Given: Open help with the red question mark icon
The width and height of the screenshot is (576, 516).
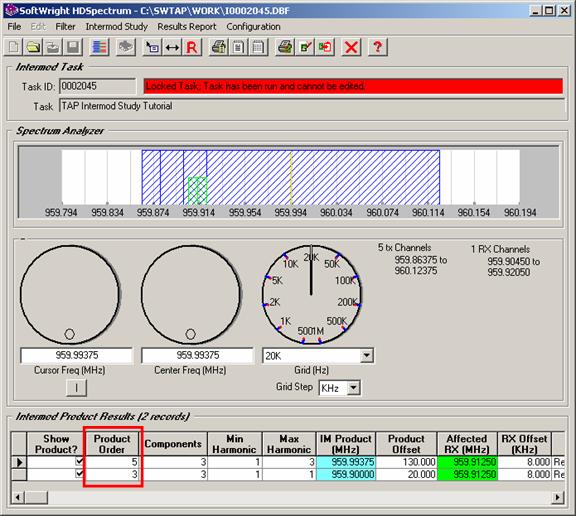Looking at the screenshot, I should point(378,47).
